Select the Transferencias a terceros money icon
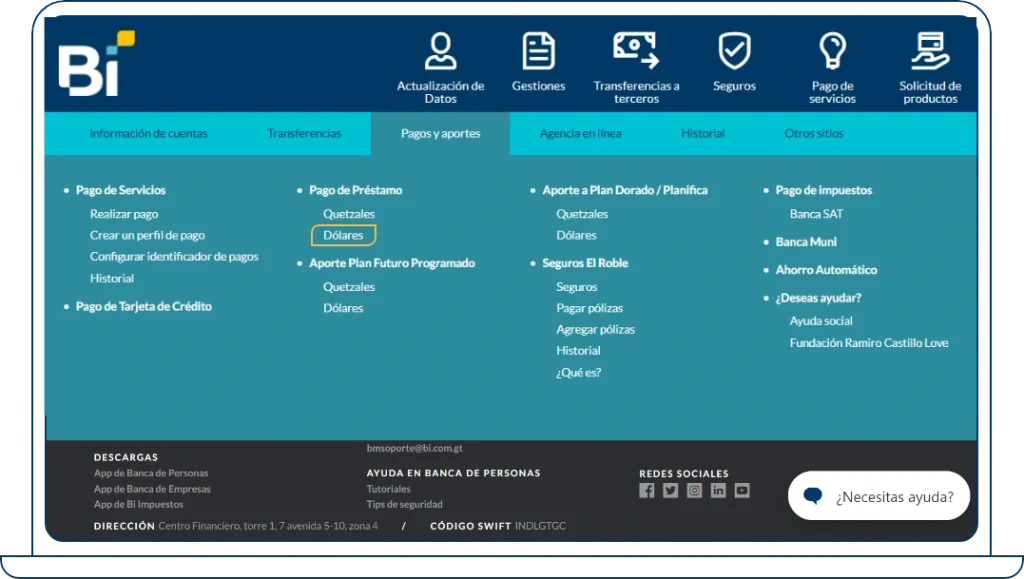Image resolution: width=1024 pixels, height=579 pixels. point(636,50)
